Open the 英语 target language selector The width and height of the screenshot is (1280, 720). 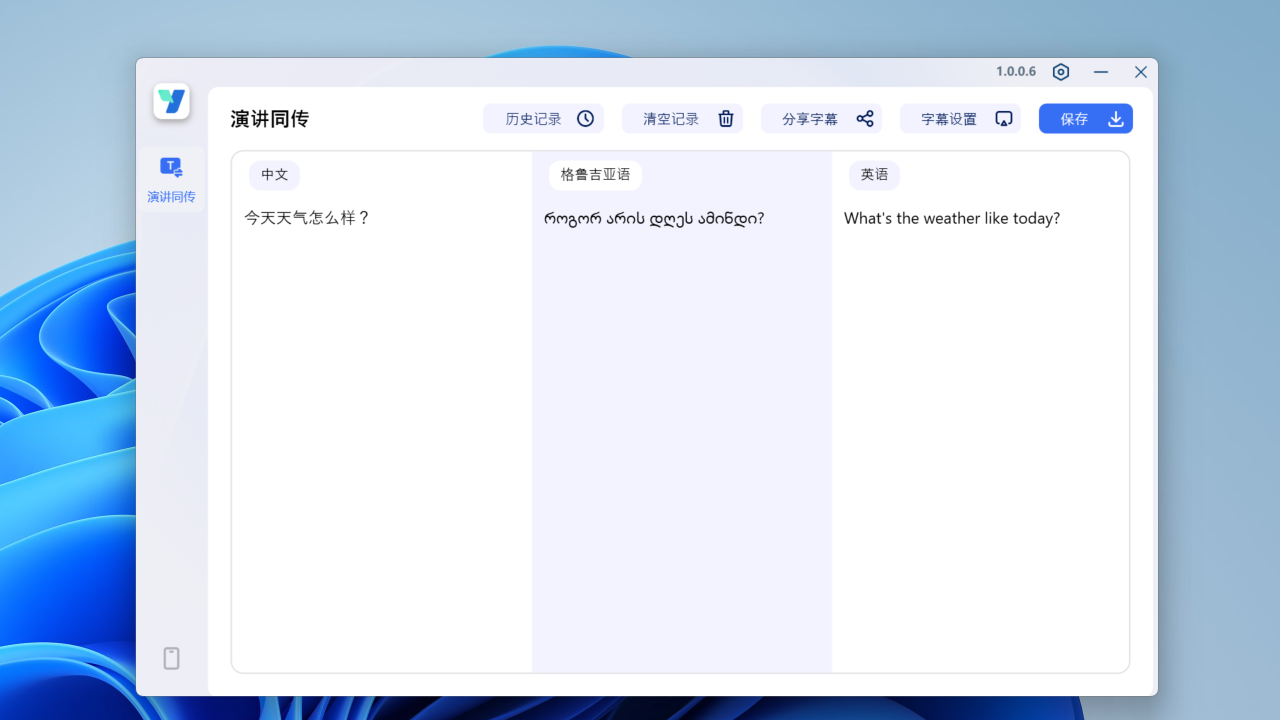point(874,175)
